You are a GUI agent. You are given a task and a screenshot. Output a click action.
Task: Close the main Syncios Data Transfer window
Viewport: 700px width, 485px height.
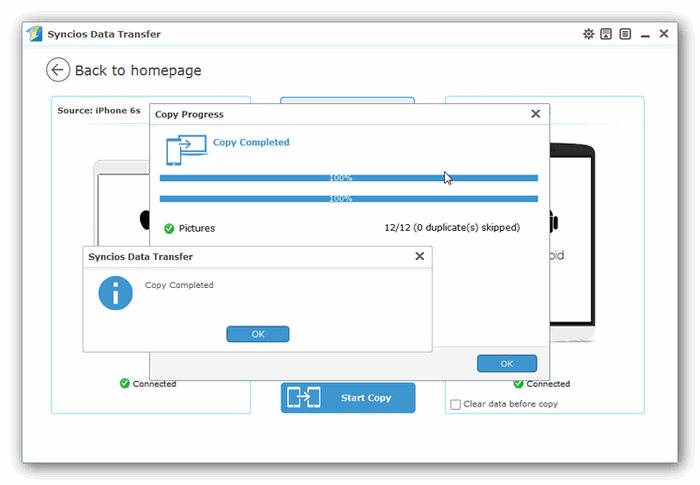(664, 33)
